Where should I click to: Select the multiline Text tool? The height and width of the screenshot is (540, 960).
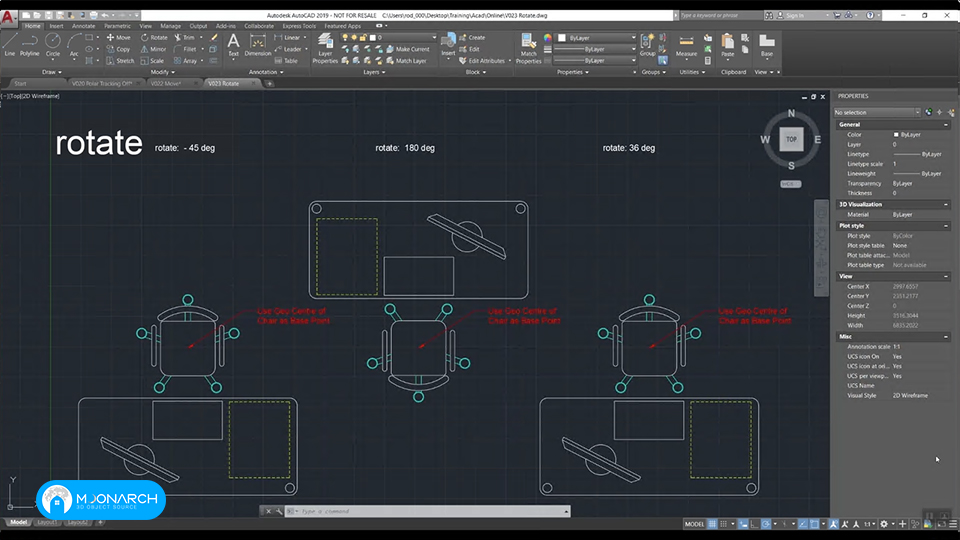pyautogui.click(x=233, y=45)
